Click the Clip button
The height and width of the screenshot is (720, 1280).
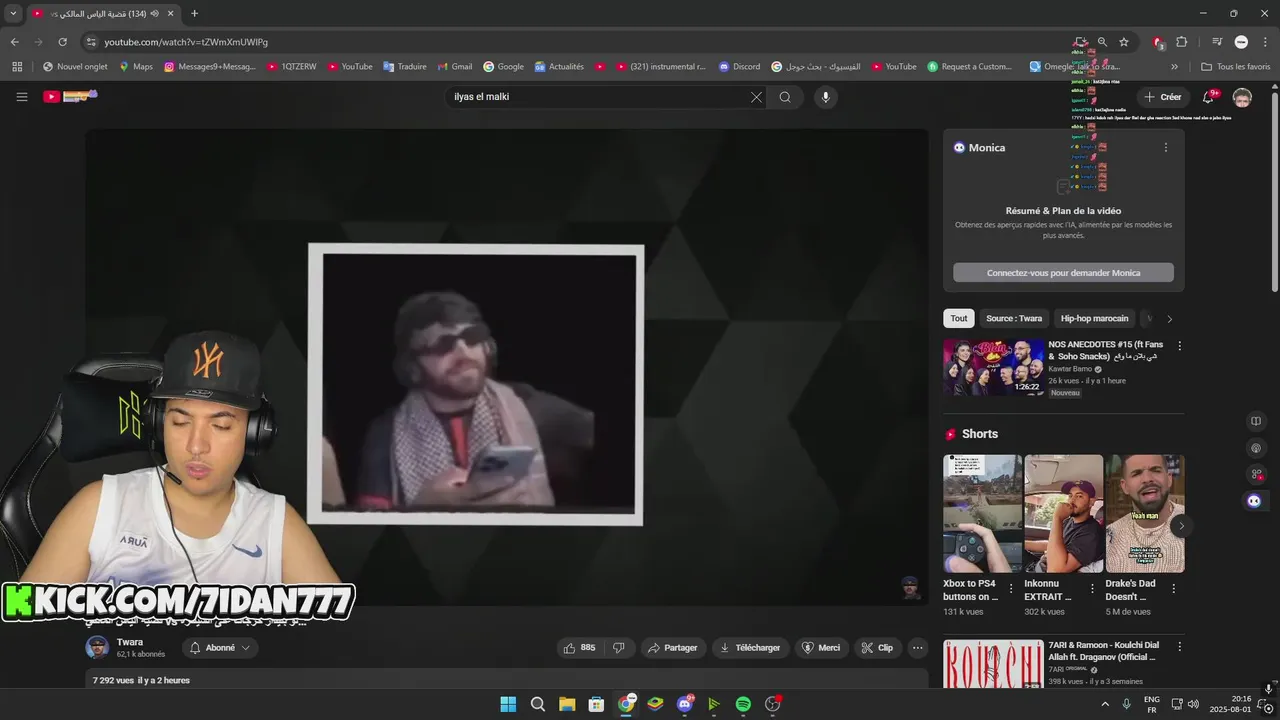(x=877, y=648)
